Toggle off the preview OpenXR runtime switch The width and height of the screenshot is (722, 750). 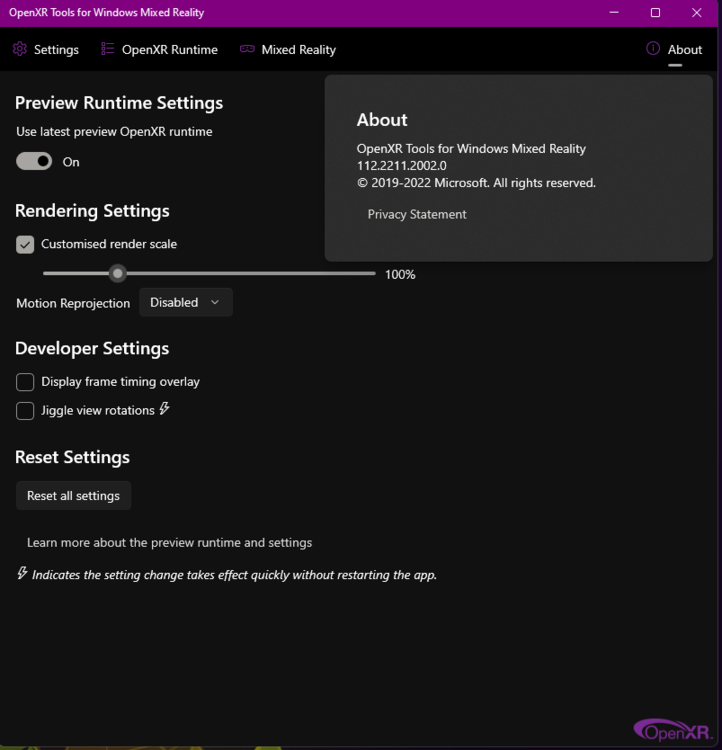point(34,161)
